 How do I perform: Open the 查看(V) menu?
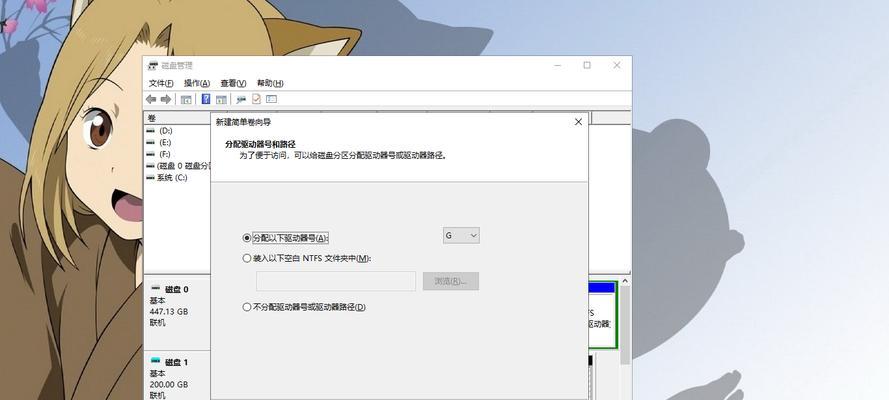pyautogui.click(x=233, y=83)
